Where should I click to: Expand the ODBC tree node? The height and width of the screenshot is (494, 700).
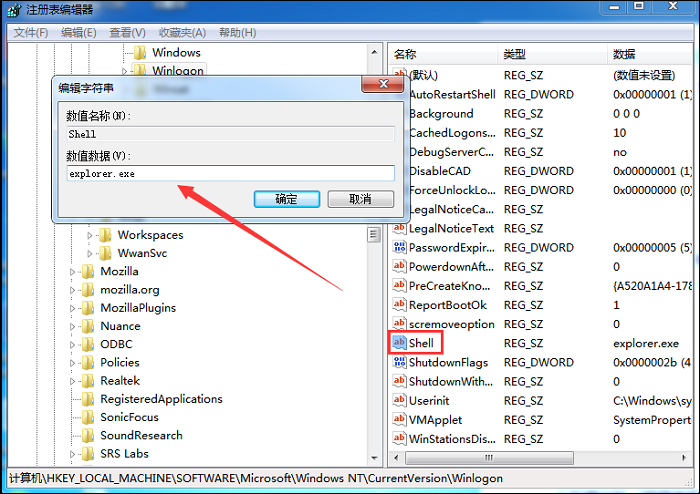[x=72, y=345]
